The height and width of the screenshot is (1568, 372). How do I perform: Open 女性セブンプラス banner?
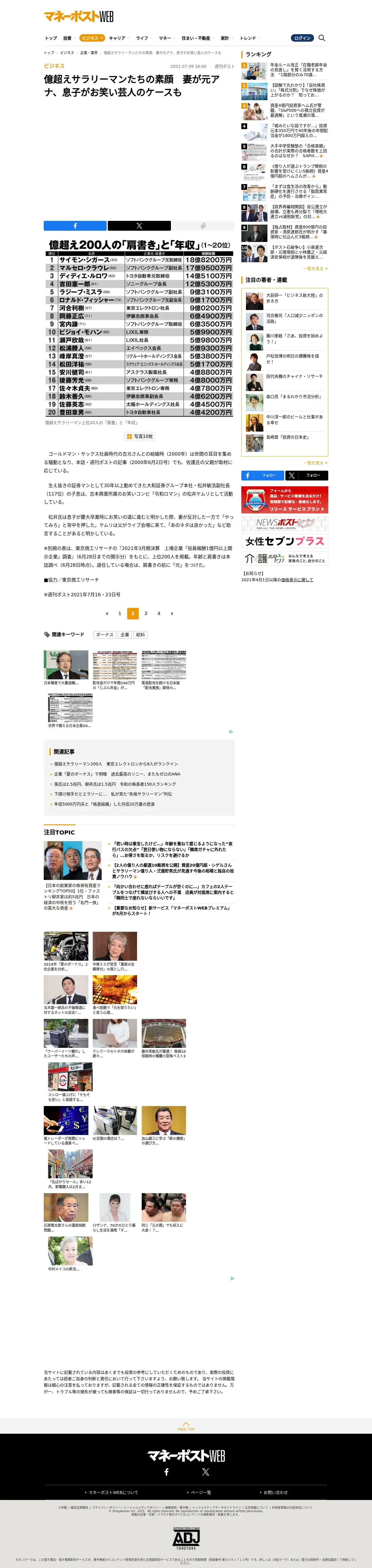[x=284, y=541]
